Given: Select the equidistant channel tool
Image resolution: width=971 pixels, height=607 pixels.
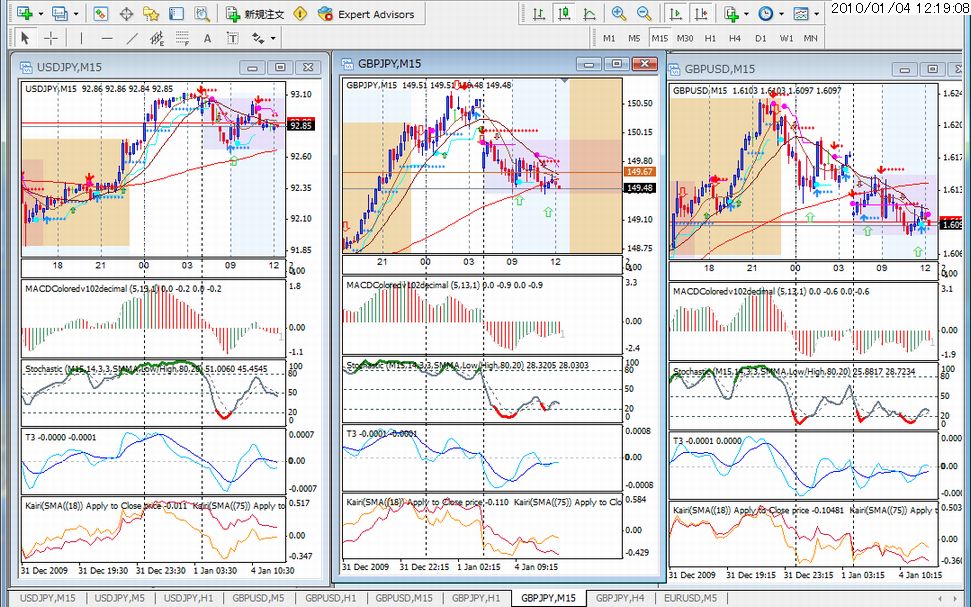Looking at the screenshot, I should coord(157,38).
